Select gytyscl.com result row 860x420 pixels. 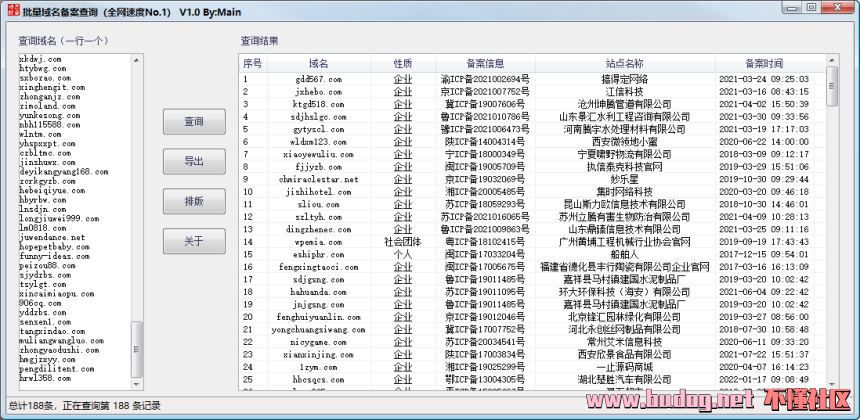click(x=531, y=129)
